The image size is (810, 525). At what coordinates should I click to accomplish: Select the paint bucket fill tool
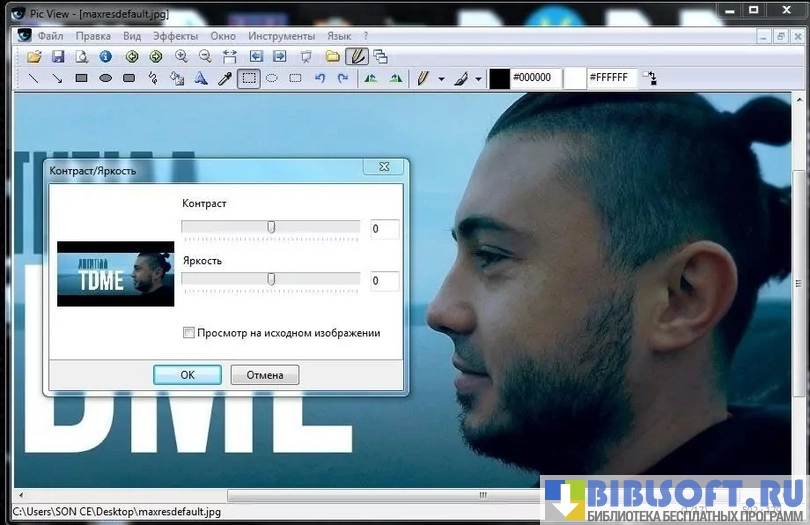(x=177, y=78)
